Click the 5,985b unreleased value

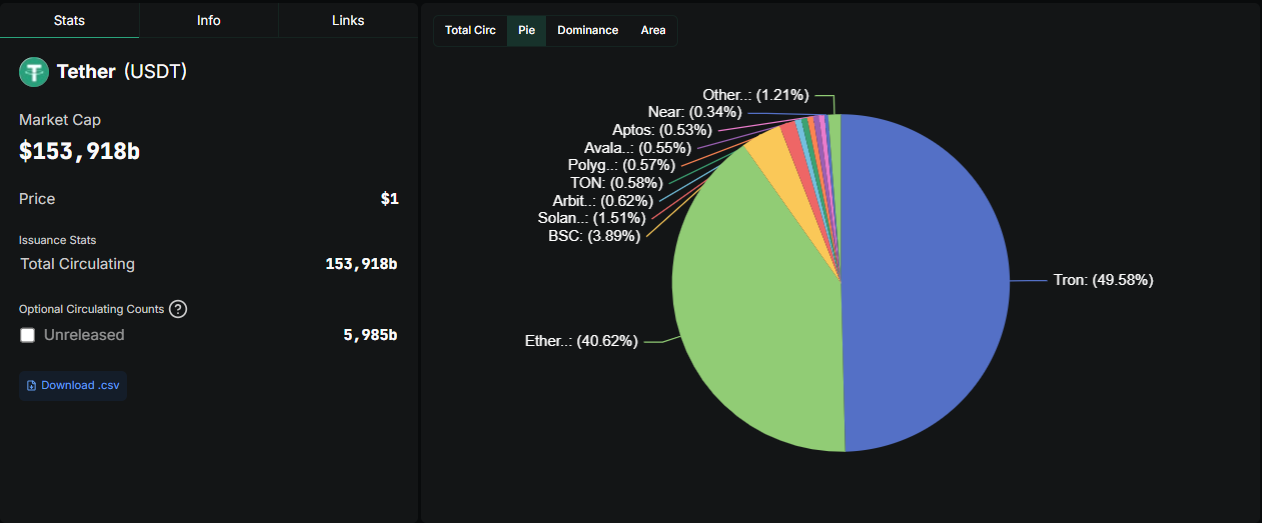click(x=370, y=335)
